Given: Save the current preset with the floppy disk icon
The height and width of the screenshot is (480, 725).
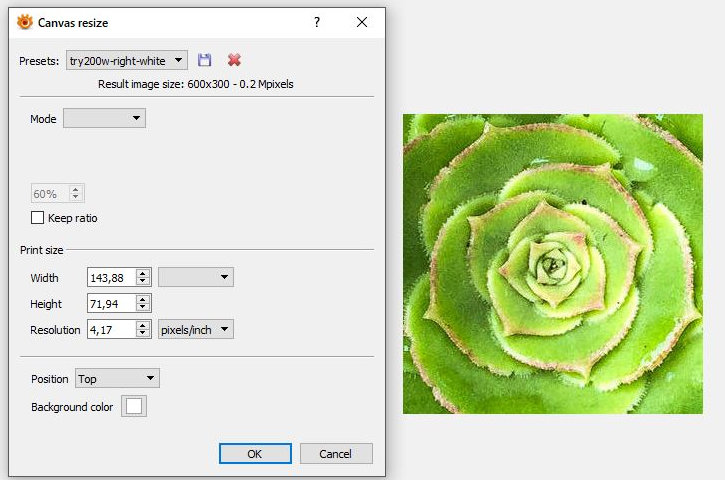Looking at the screenshot, I should click(x=204, y=60).
